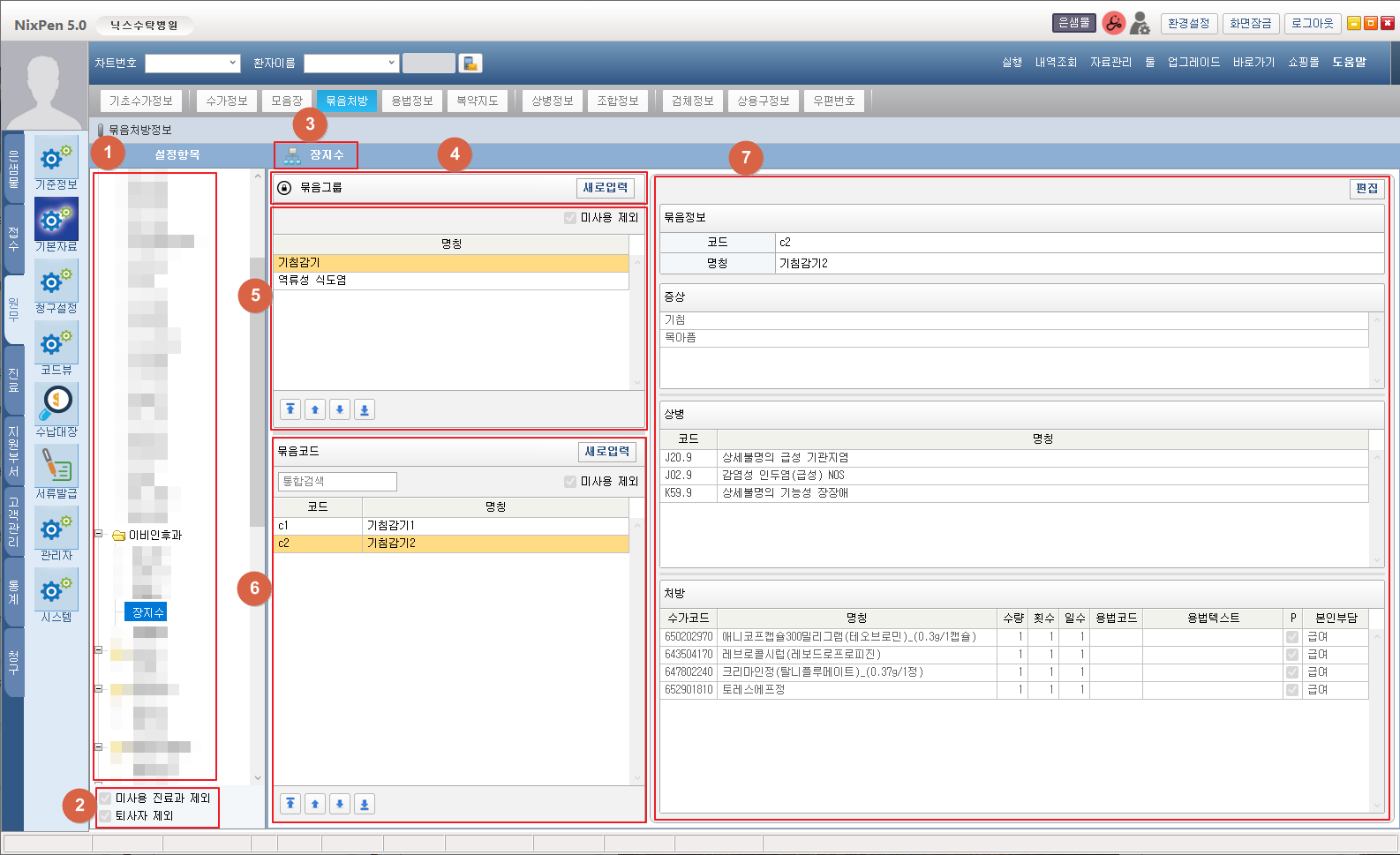Click the patient search icon beside 환자이름
This screenshot has width=1400, height=855.
pyautogui.click(x=470, y=64)
